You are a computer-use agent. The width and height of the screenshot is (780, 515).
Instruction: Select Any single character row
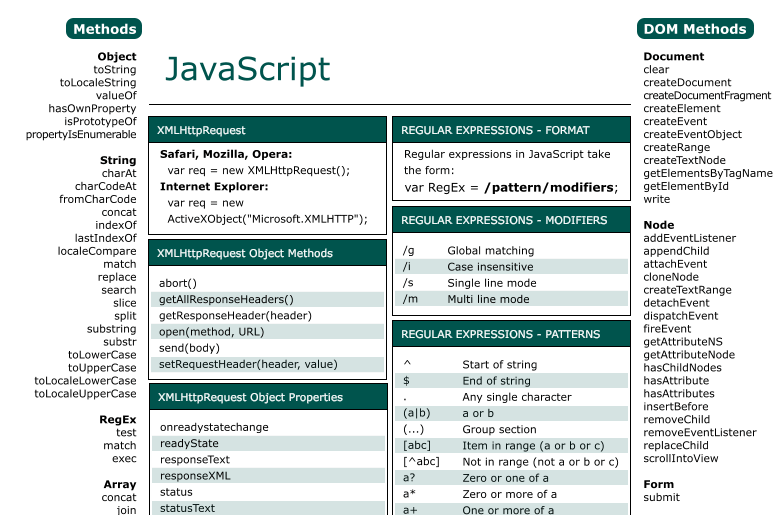[x=511, y=397]
